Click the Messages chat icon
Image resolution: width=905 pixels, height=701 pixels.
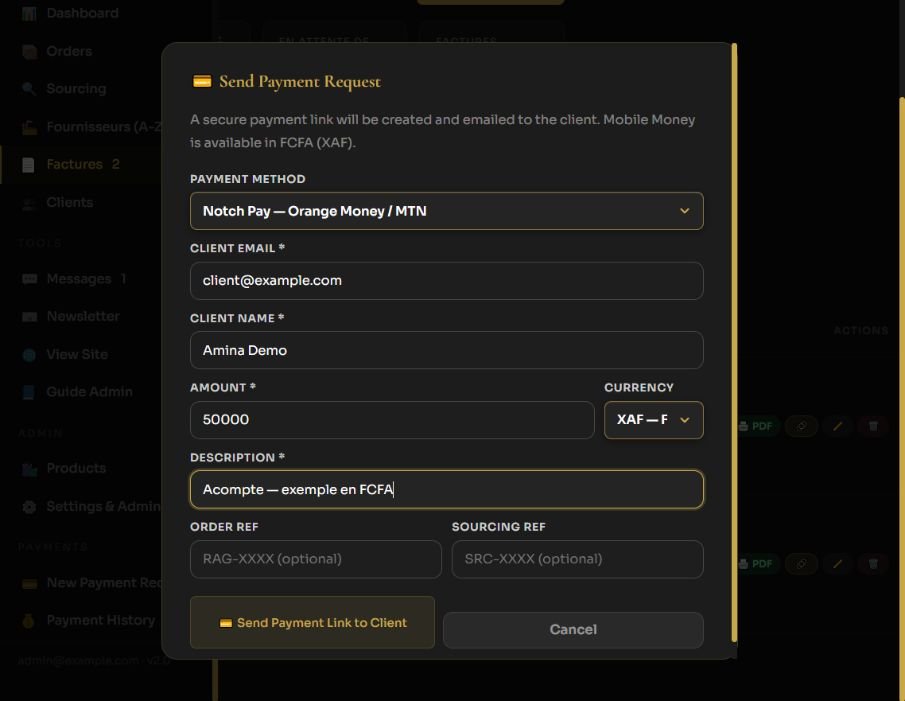click(29, 279)
